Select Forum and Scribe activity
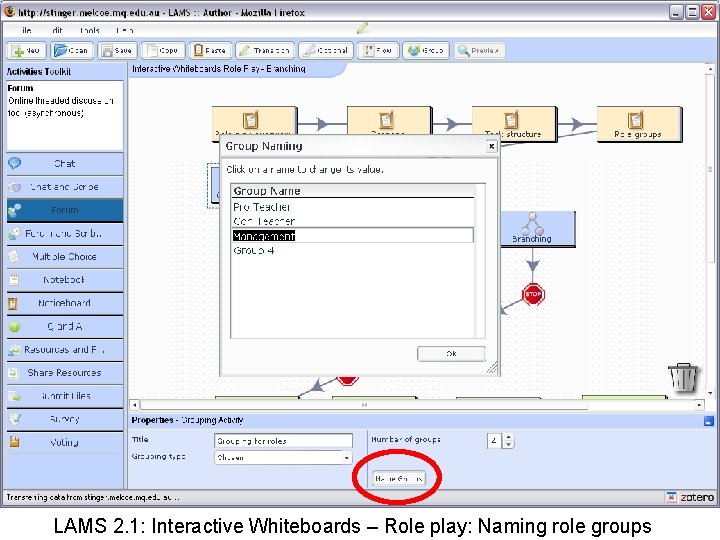This screenshot has width=720, height=540. click(x=65, y=234)
